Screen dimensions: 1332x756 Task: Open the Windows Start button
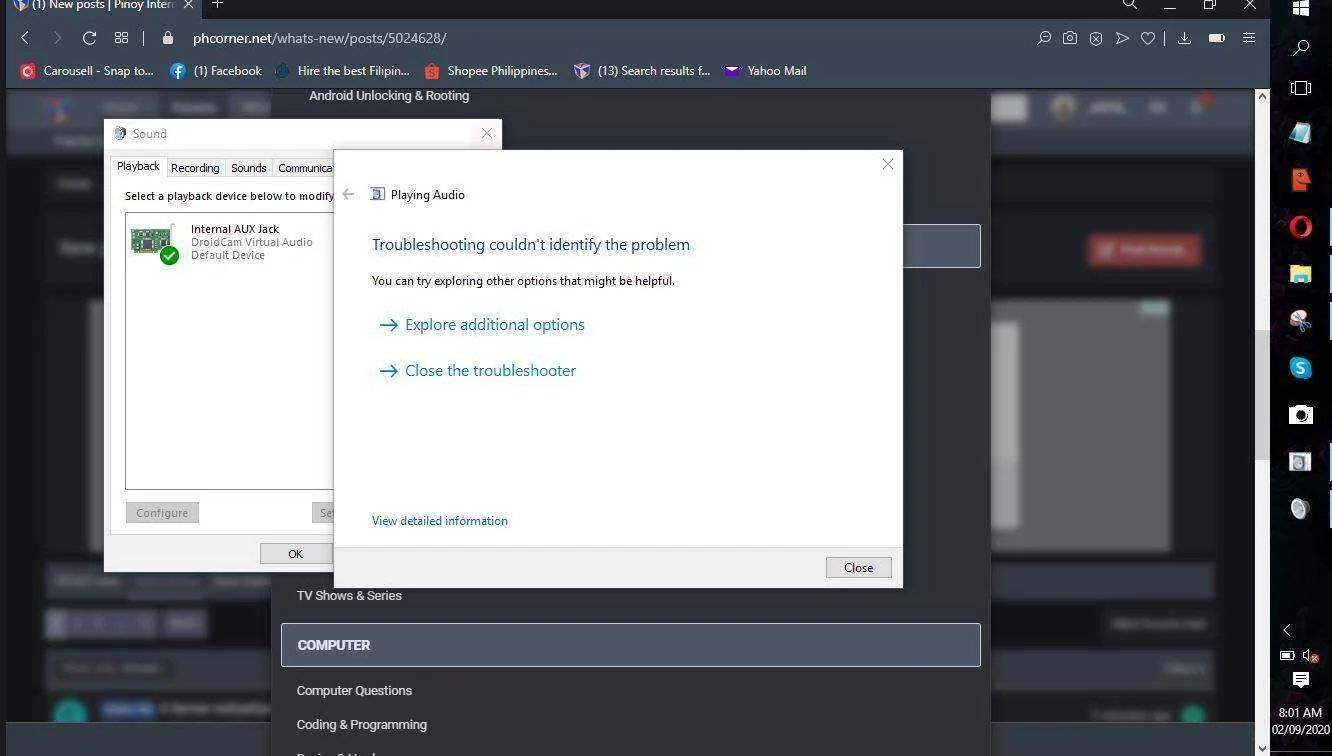pos(1301,9)
